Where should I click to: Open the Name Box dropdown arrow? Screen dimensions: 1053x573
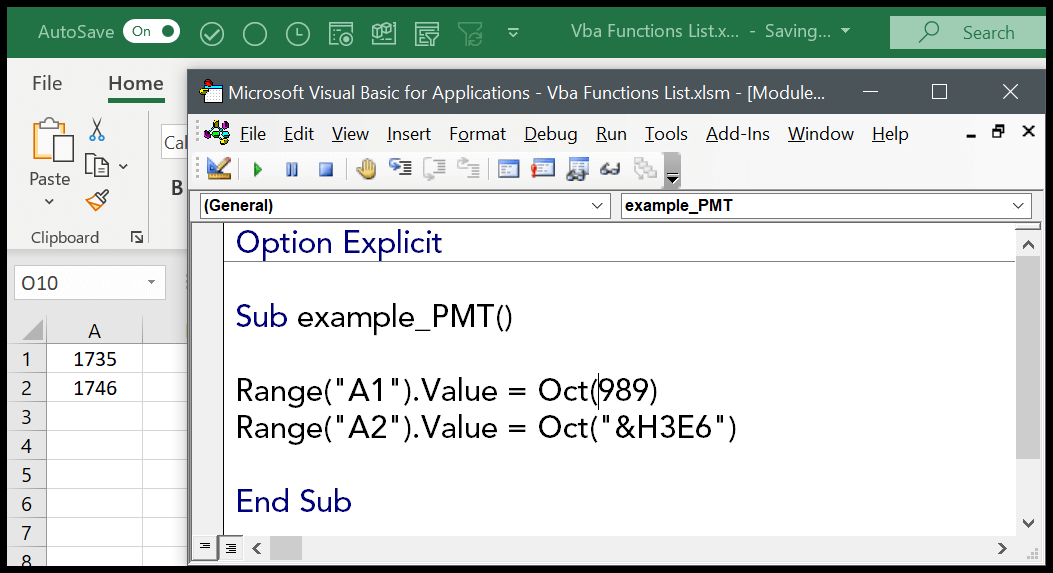[x=151, y=283]
